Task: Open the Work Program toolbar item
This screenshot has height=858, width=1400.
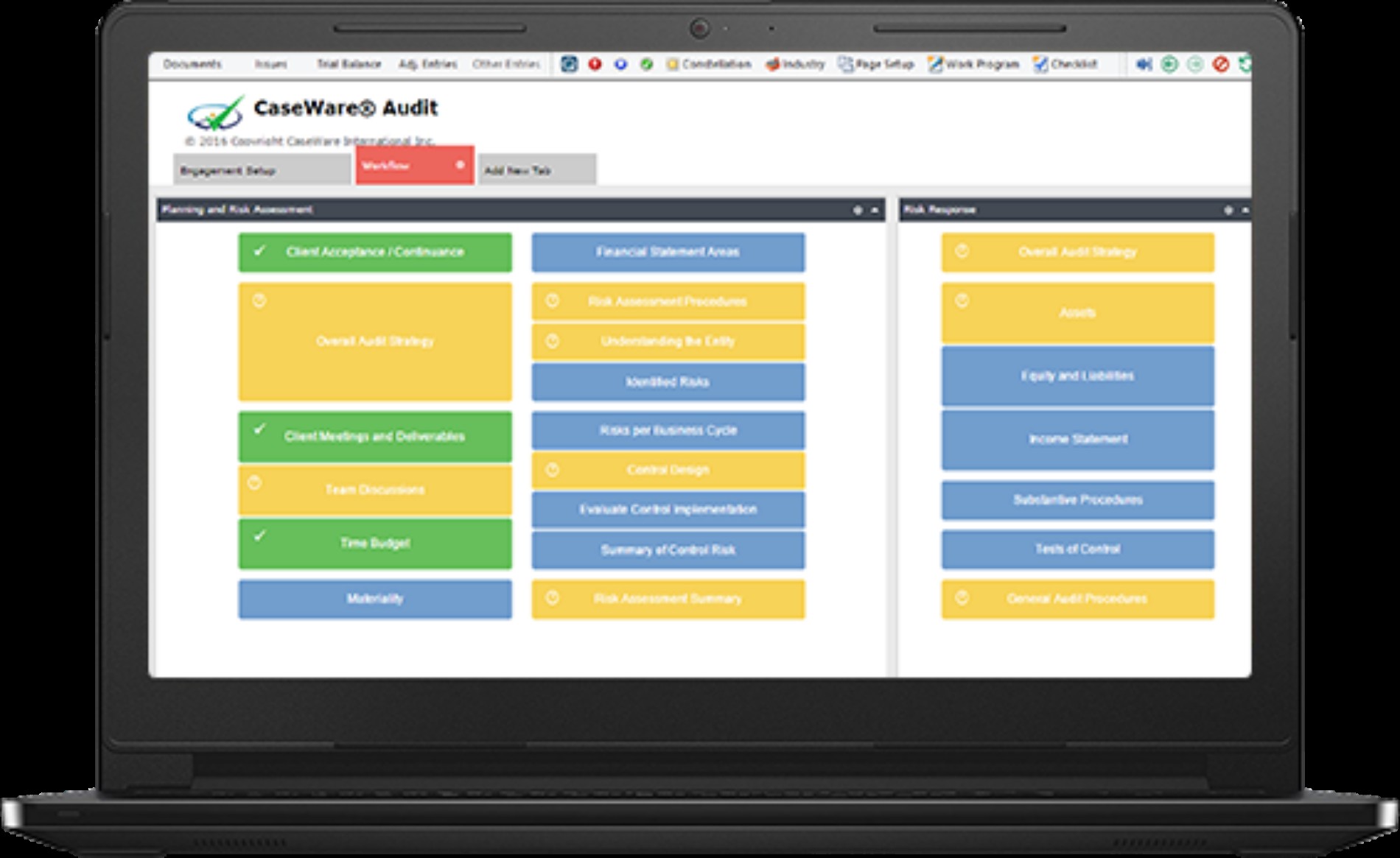Action: (973, 64)
